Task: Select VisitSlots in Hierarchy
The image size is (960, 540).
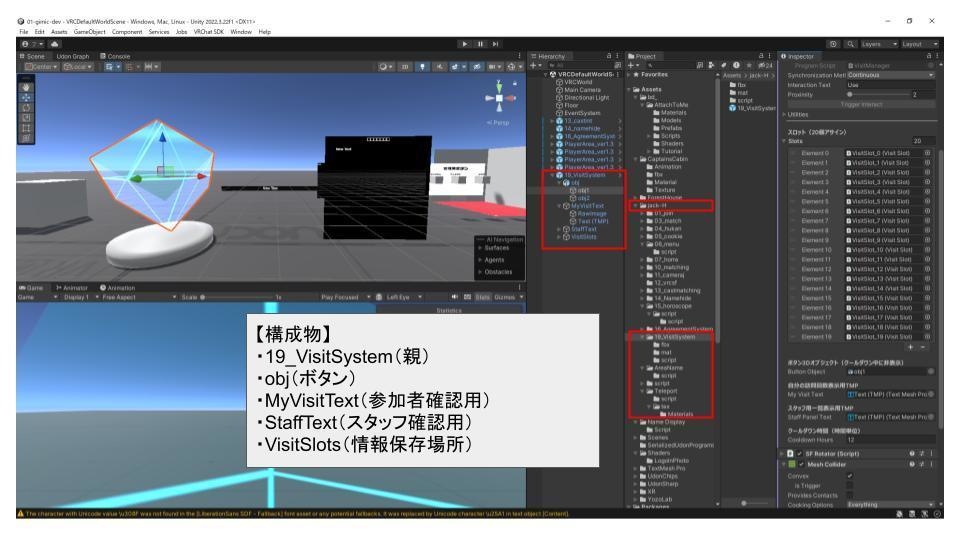Action: pyautogui.click(x=583, y=237)
